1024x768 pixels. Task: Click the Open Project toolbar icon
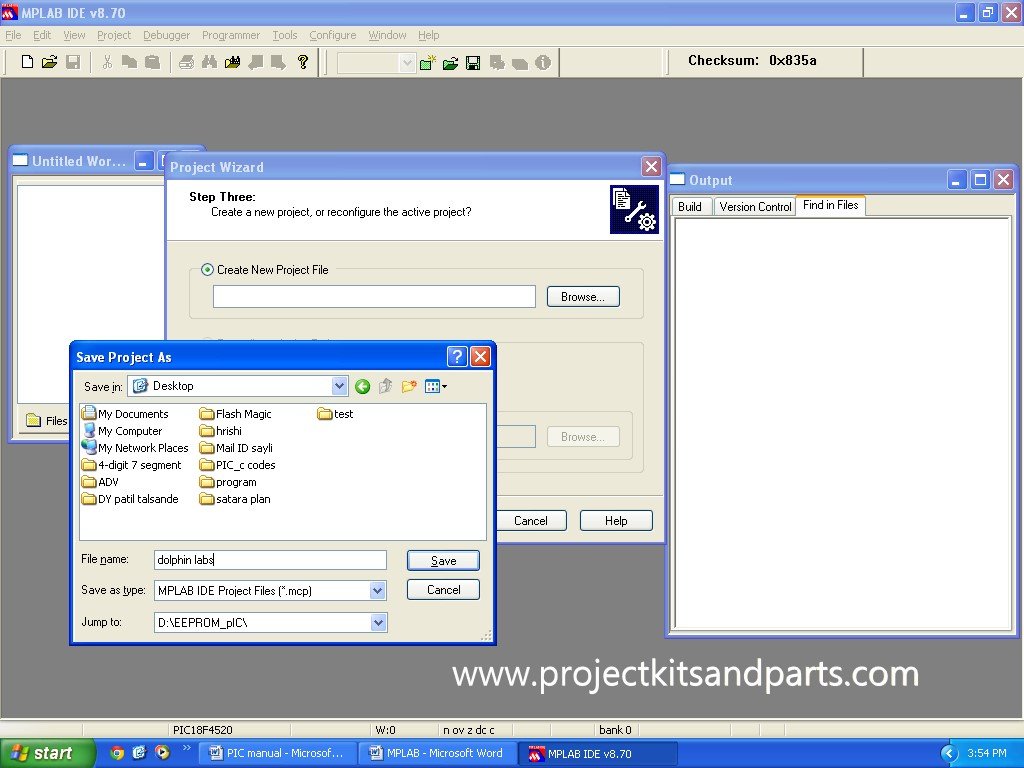coord(450,63)
